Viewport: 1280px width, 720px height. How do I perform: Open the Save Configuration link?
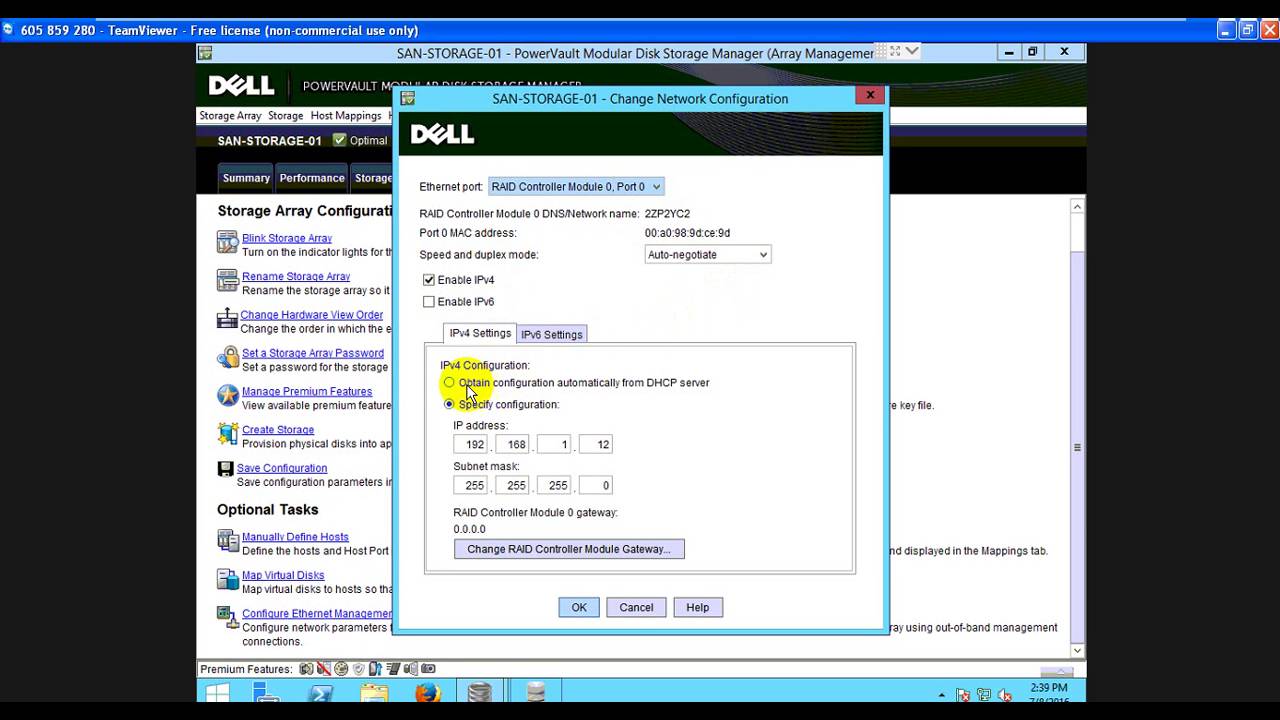282,468
